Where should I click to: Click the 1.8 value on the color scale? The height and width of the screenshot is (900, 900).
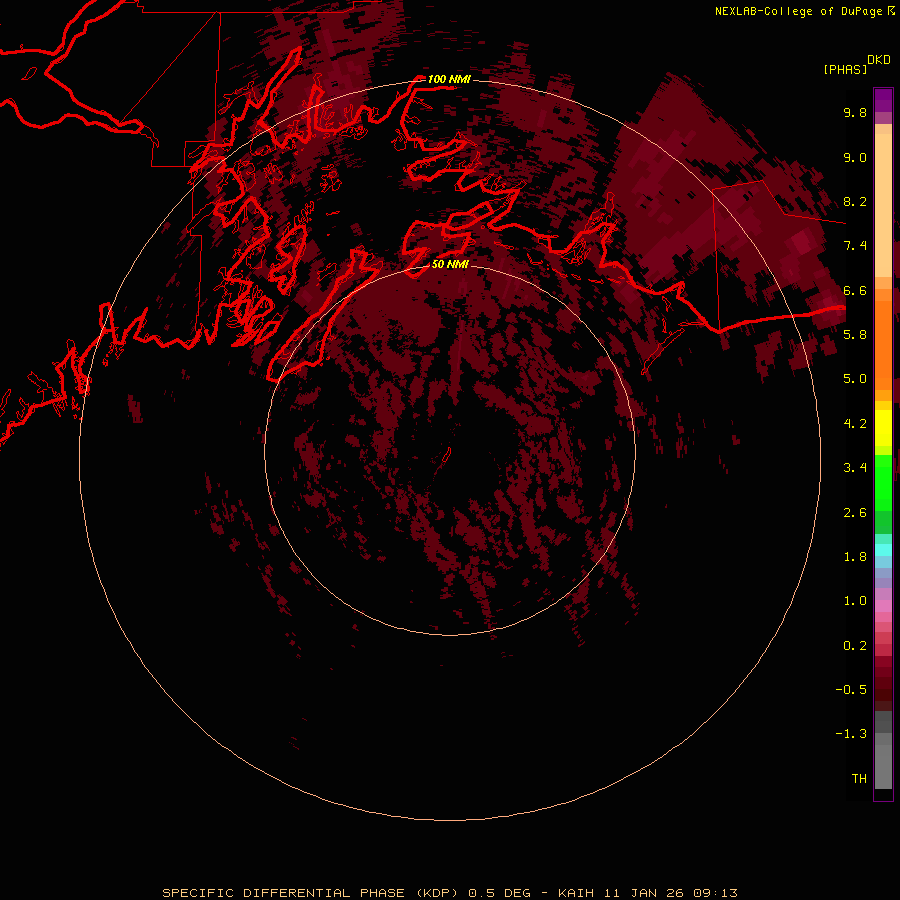point(855,557)
